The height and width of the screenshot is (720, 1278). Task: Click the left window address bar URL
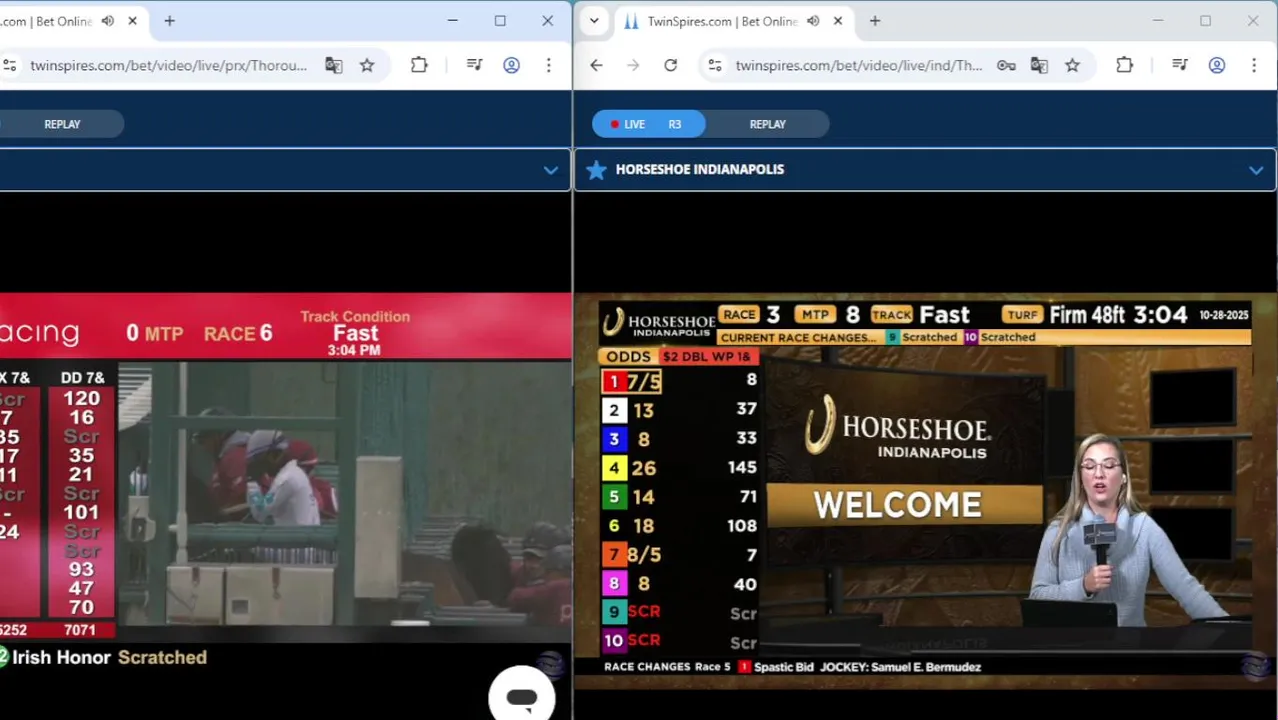pyautogui.click(x=168, y=65)
